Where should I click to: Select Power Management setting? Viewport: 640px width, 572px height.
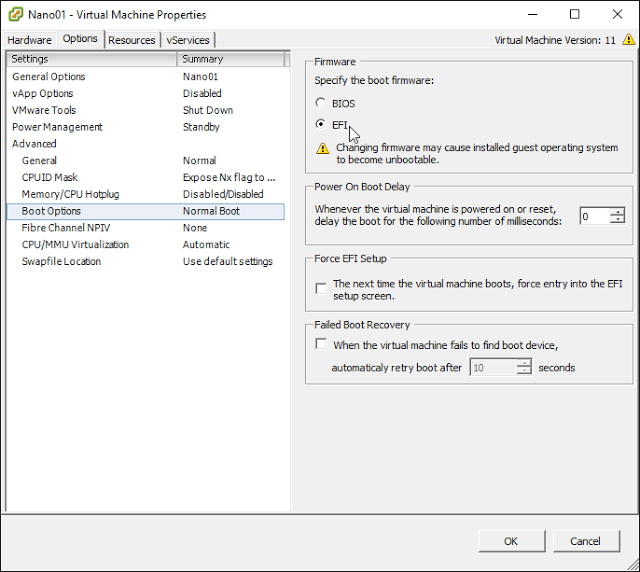[57, 128]
